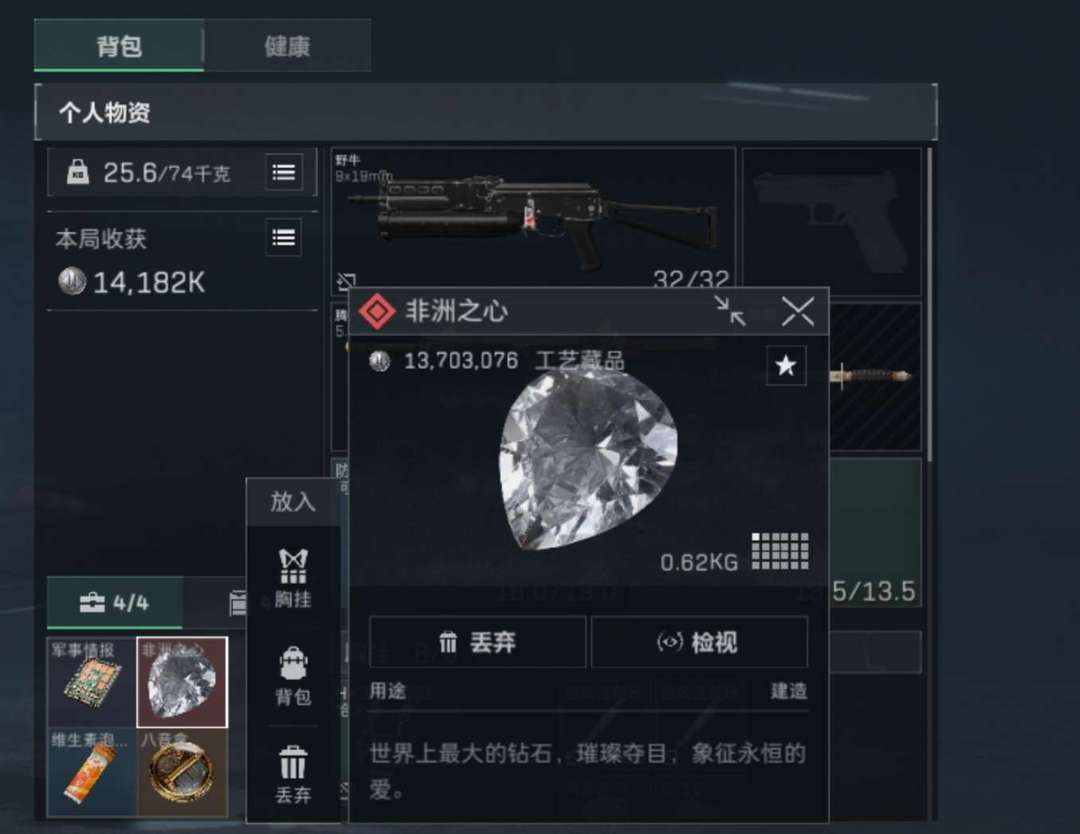Viewport: 1080px width, 834px height.
Task: Close the 非洲之心 info window
Action: [798, 311]
